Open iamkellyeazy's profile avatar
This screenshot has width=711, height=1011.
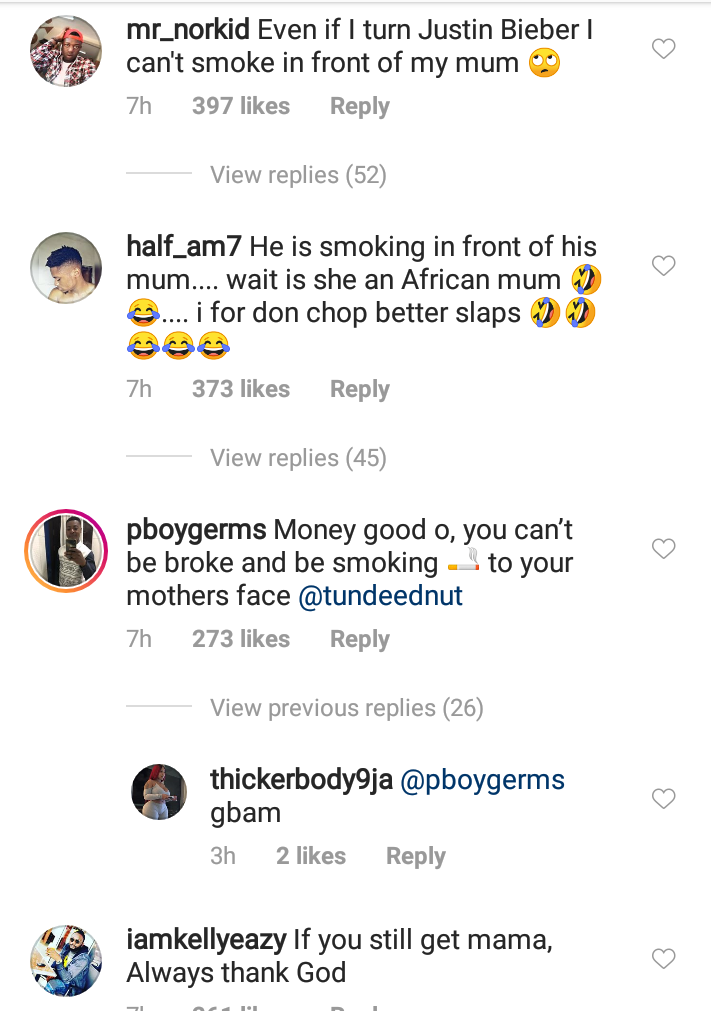tap(66, 960)
